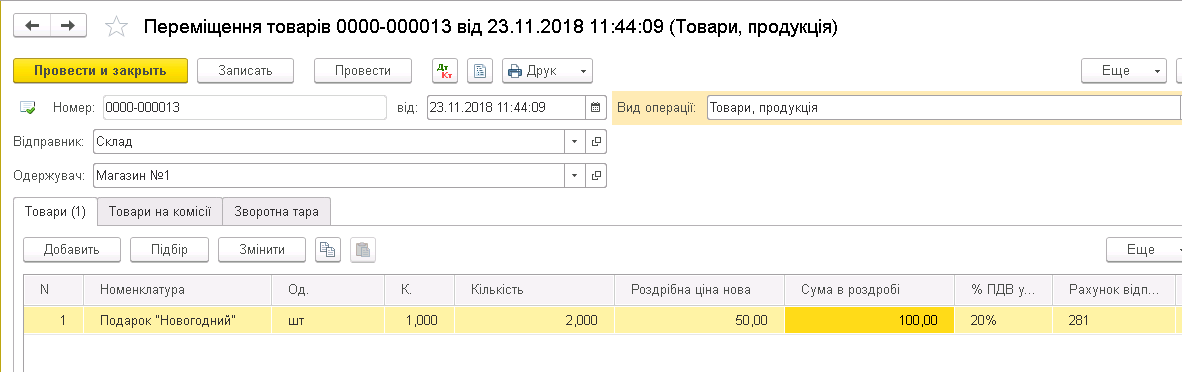The width and height of the screenshot is (1182, 372).
Task: Switch to Зворотна тара tab
Action: point(277,212)
